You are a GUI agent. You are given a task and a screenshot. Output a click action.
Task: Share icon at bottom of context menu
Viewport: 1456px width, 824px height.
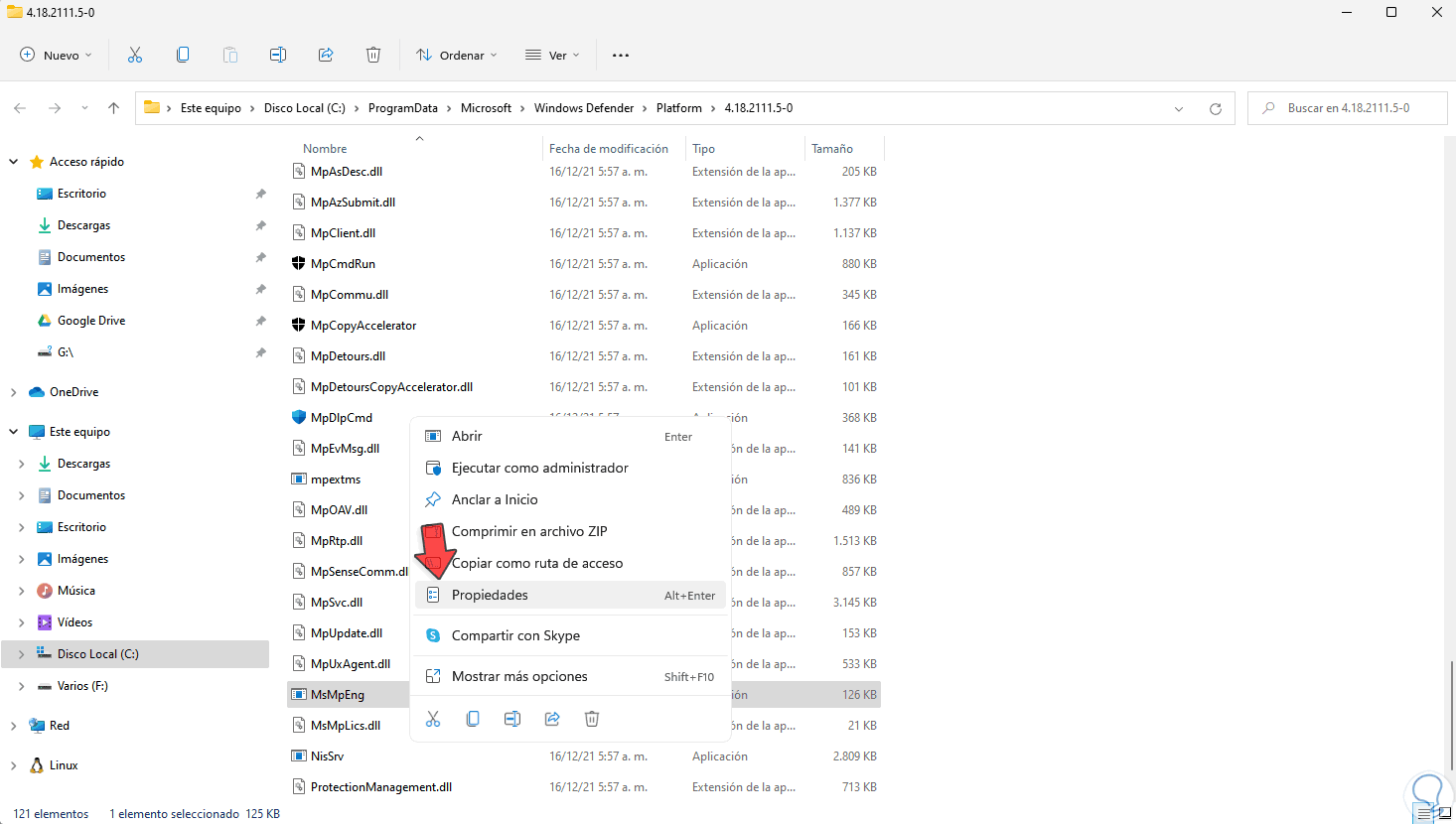(x=552, y=719)
